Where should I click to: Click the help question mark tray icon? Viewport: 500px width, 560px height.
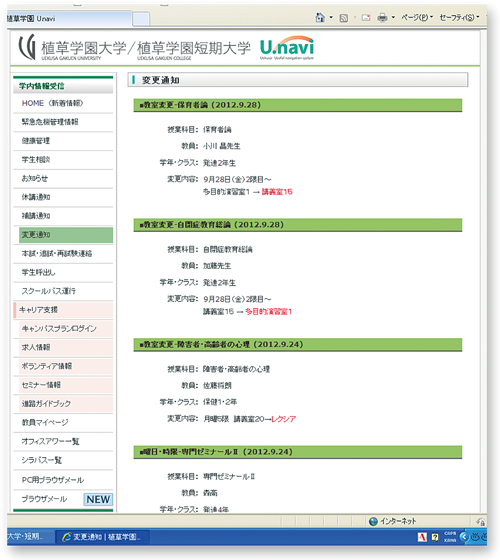435,537
